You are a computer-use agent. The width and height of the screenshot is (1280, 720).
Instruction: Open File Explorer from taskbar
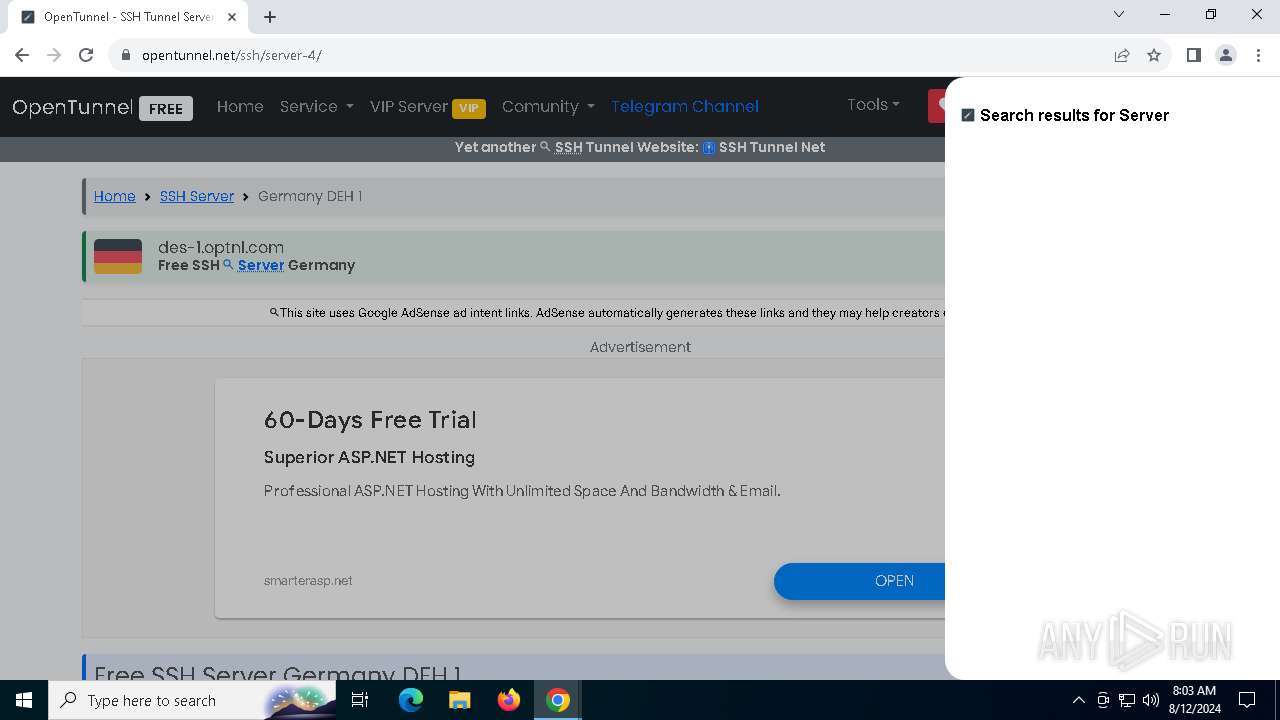tap(459, 700)
